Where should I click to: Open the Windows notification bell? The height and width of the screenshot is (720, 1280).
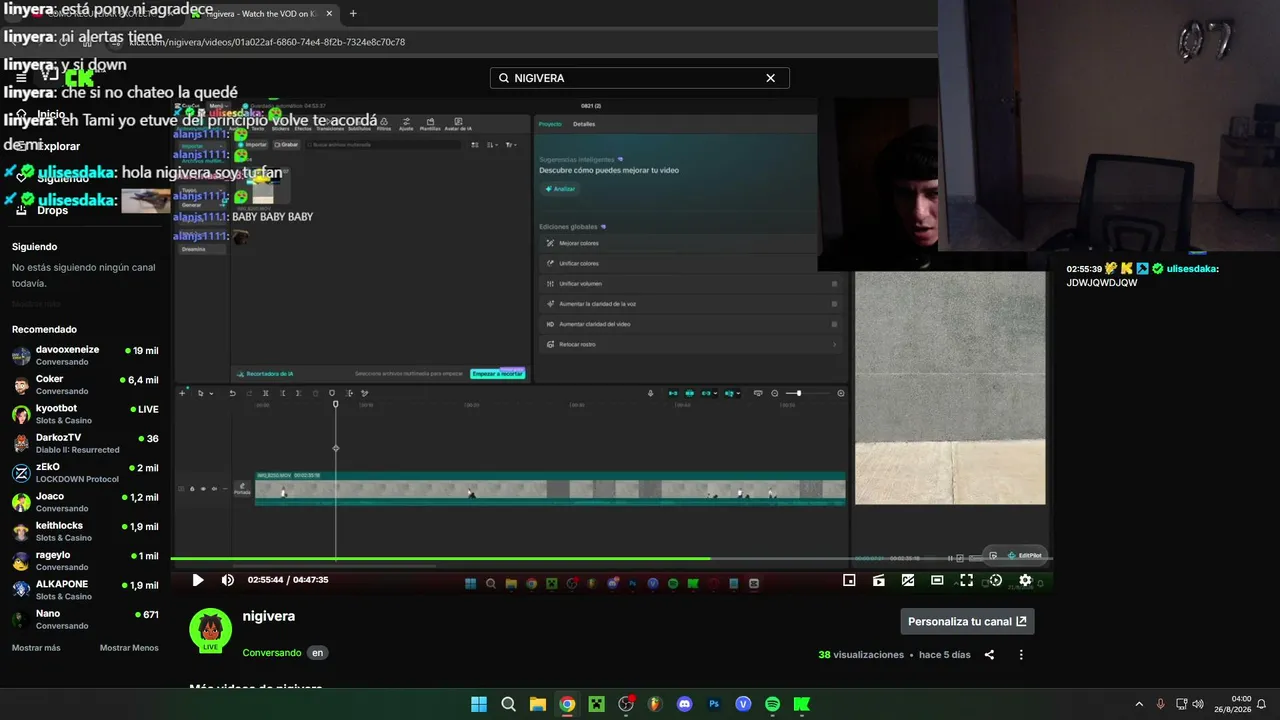1262,704
